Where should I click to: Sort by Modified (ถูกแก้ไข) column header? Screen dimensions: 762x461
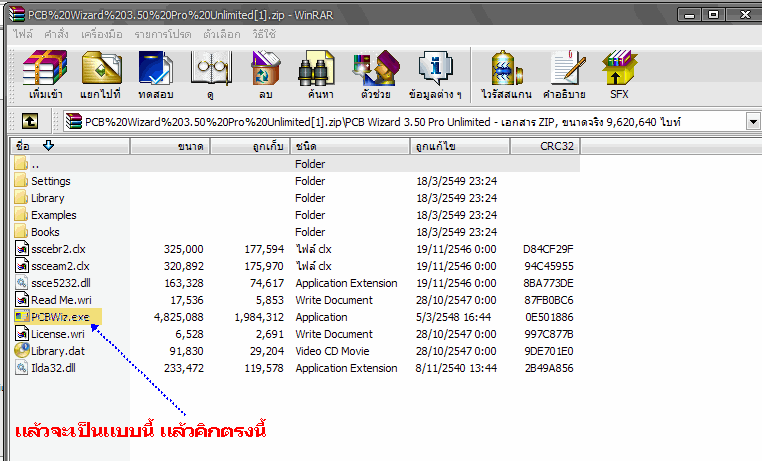tap(460, 146)
